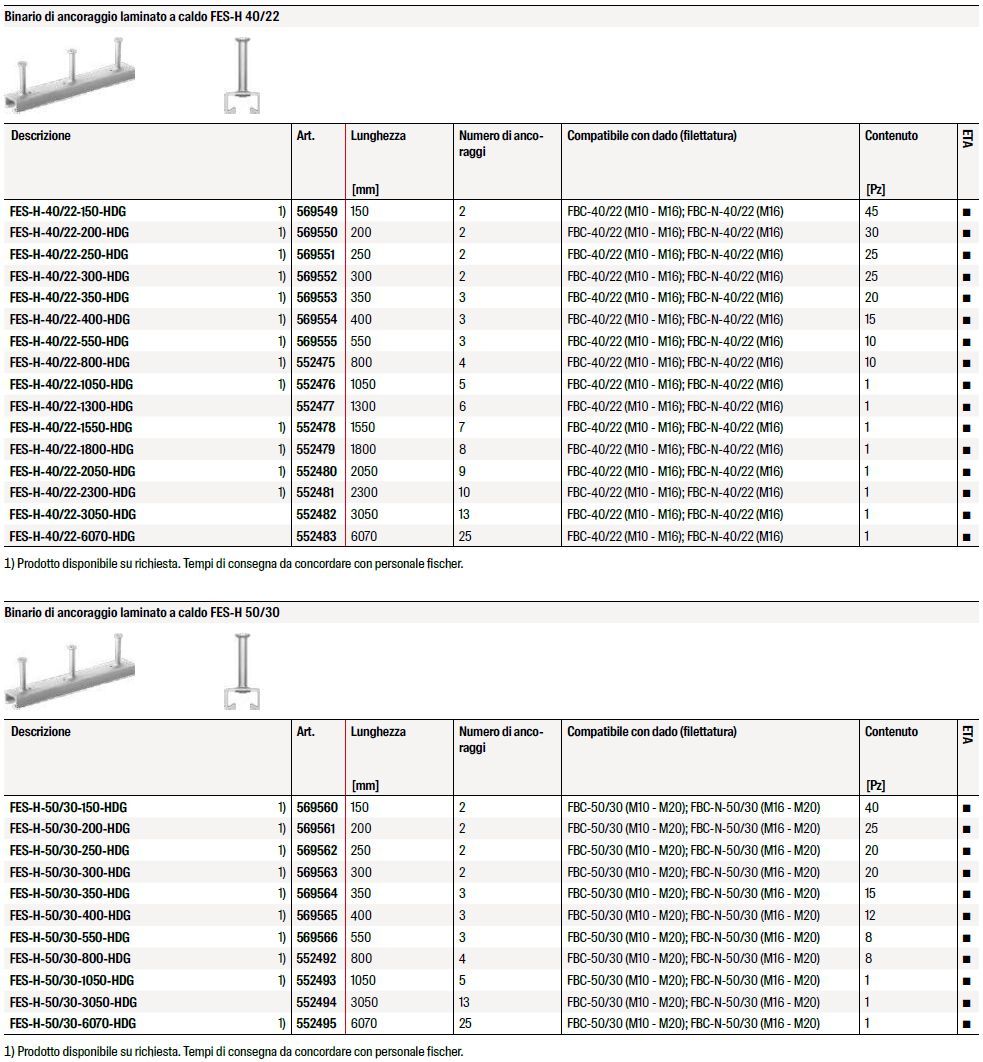Select article number 569549
Screen dimensions: 983x1062
click(317, 212)
